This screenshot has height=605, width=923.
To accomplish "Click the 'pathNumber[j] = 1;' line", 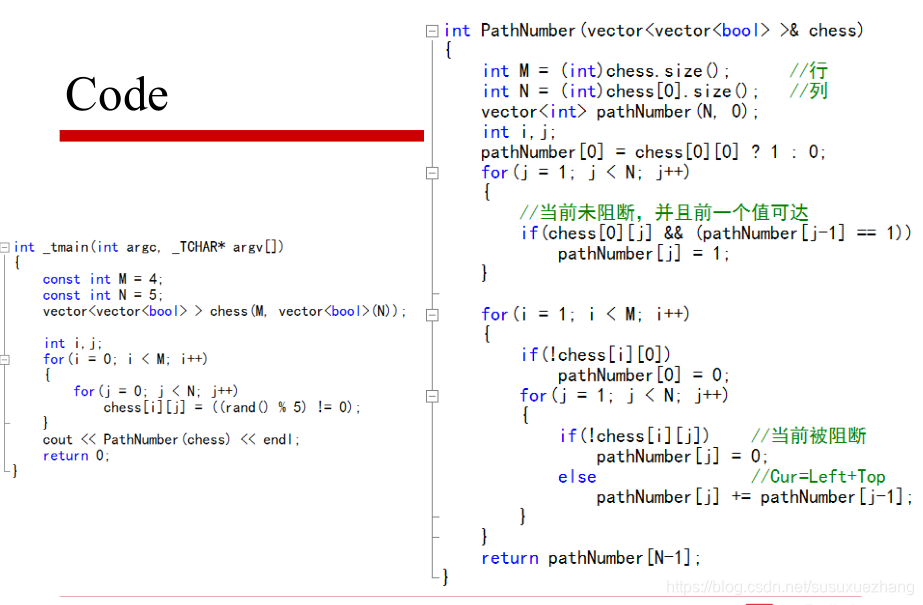I will click(643, 254).
